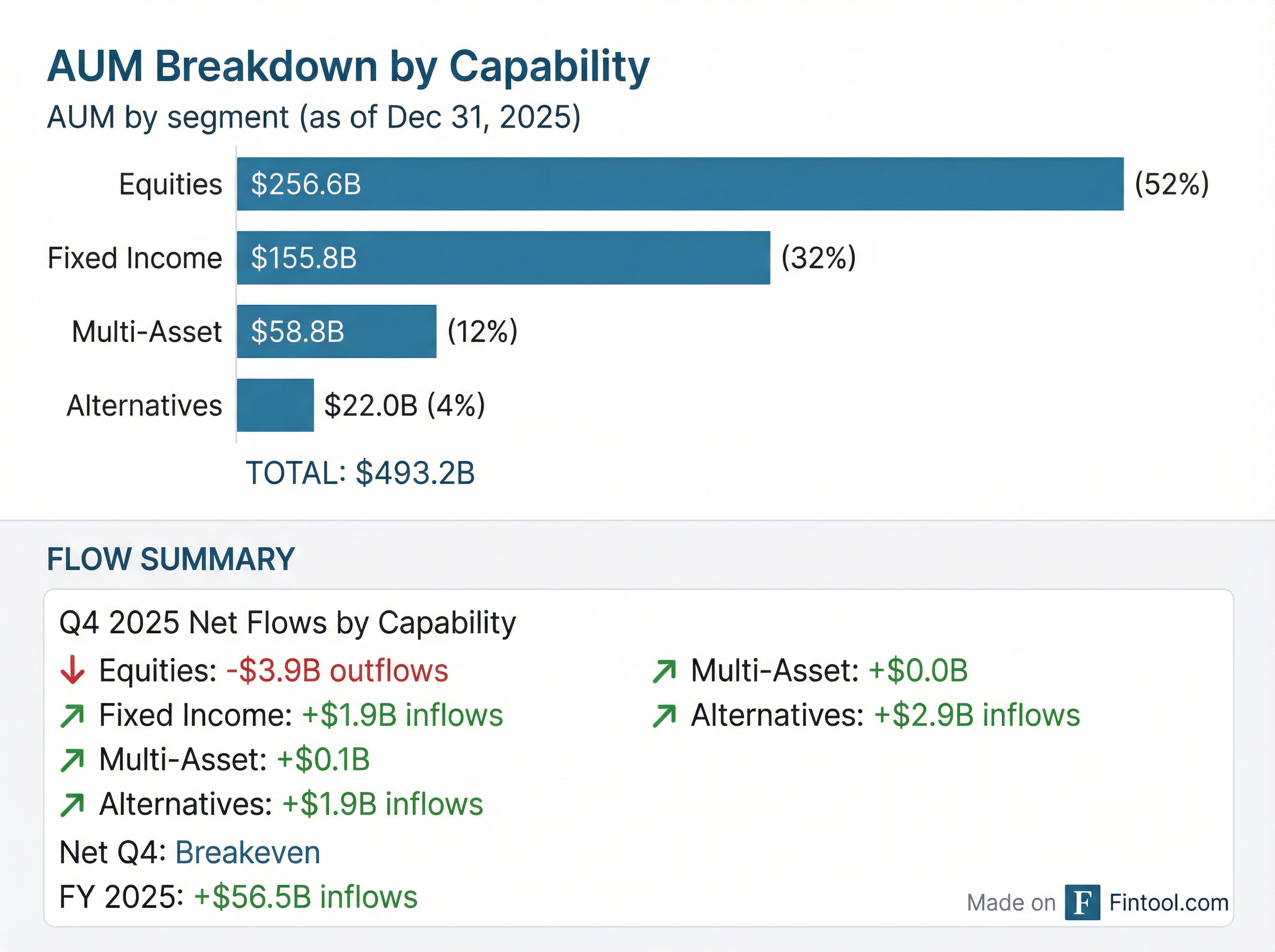Click the Alternatives bar in the chart
The width and height of the screenshot is (1275, 952).
(x=275, y=405)
